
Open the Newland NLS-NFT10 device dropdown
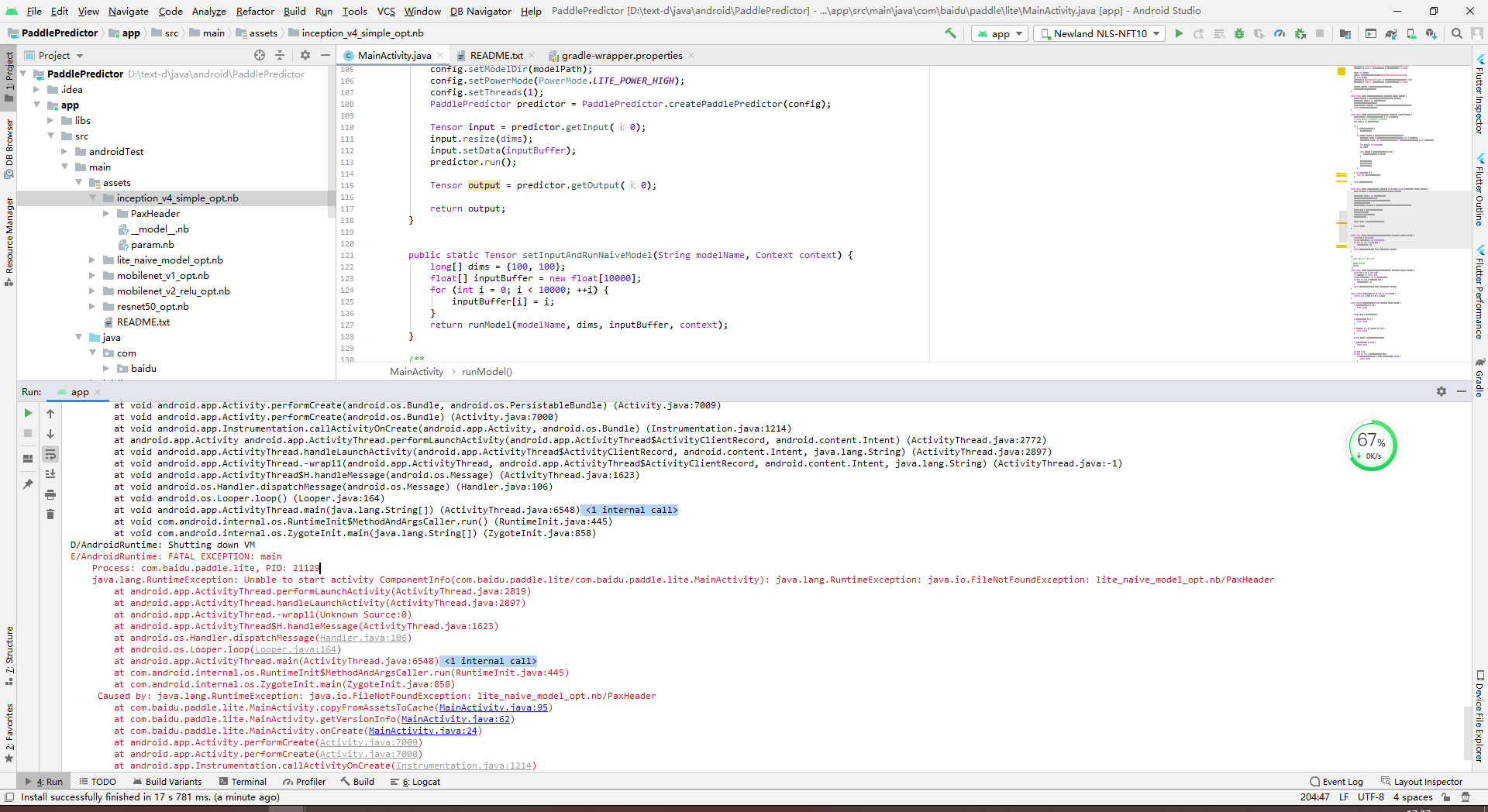coord(1099,33)
